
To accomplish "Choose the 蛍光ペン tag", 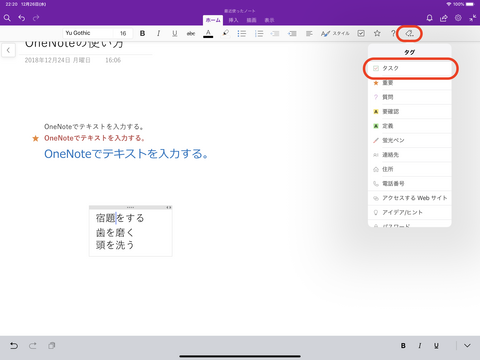I will tap(410, 140).
